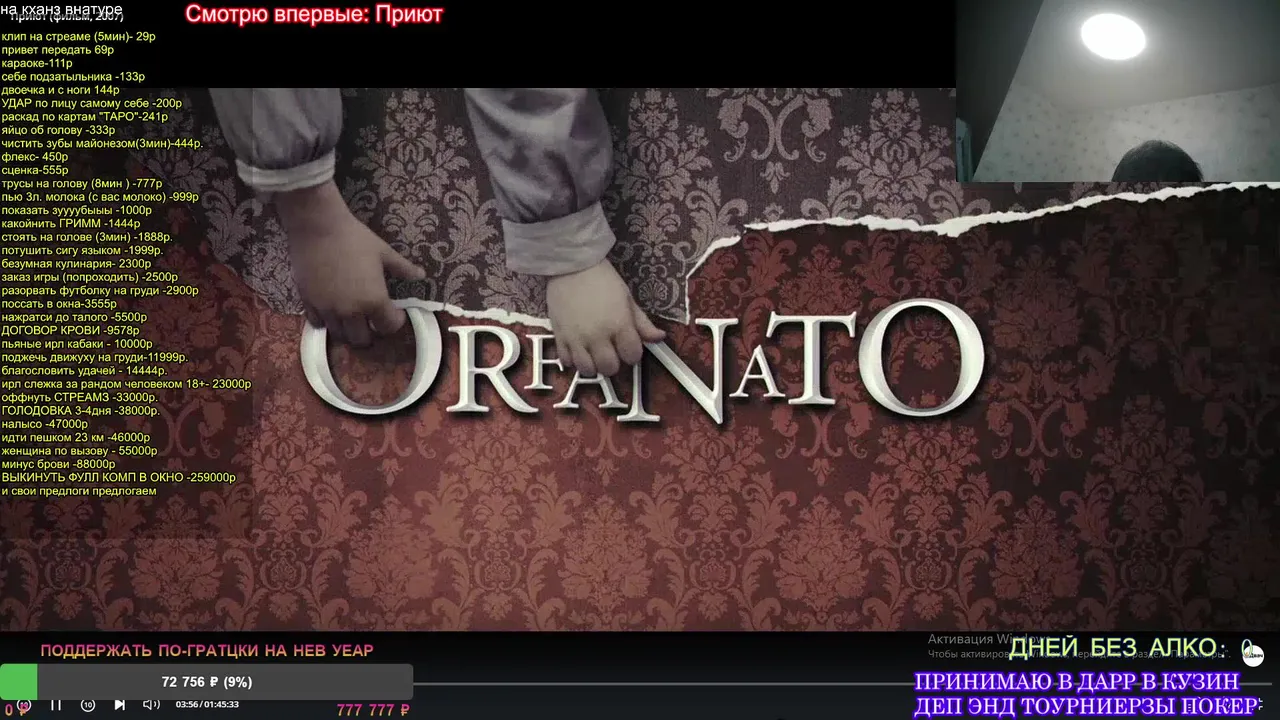
Task: Click 'ПРИНИМАЮ В ДАРР В КУЗИН' banner
Action: [1077, 682]
